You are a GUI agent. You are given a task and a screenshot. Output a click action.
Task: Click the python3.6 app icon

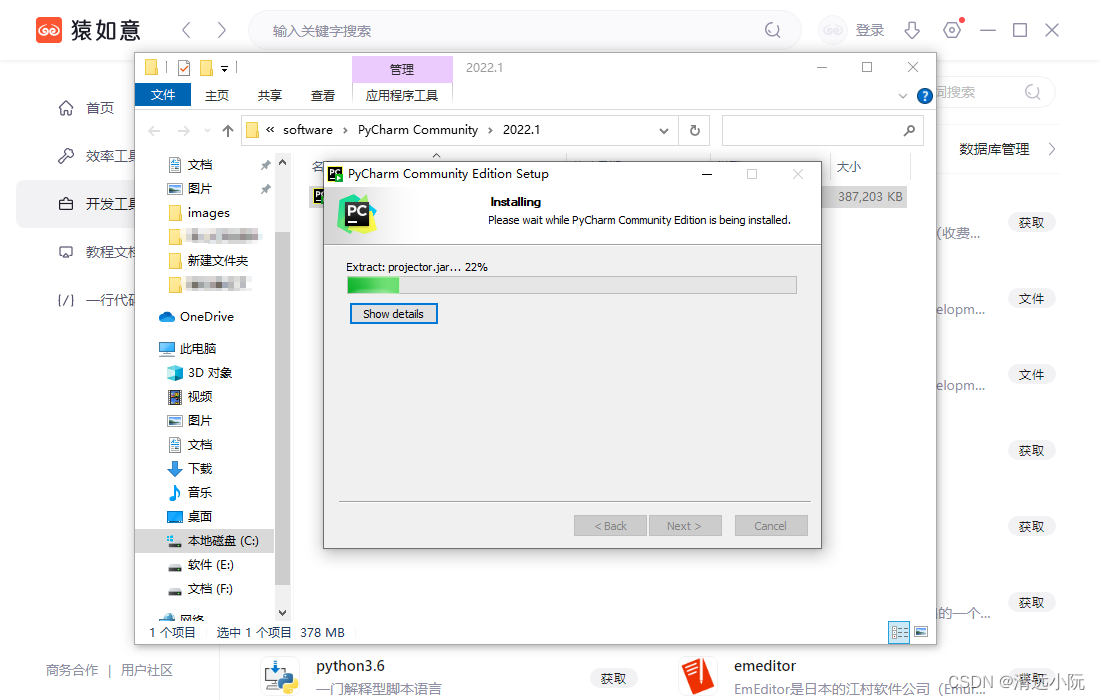(281, 677)
